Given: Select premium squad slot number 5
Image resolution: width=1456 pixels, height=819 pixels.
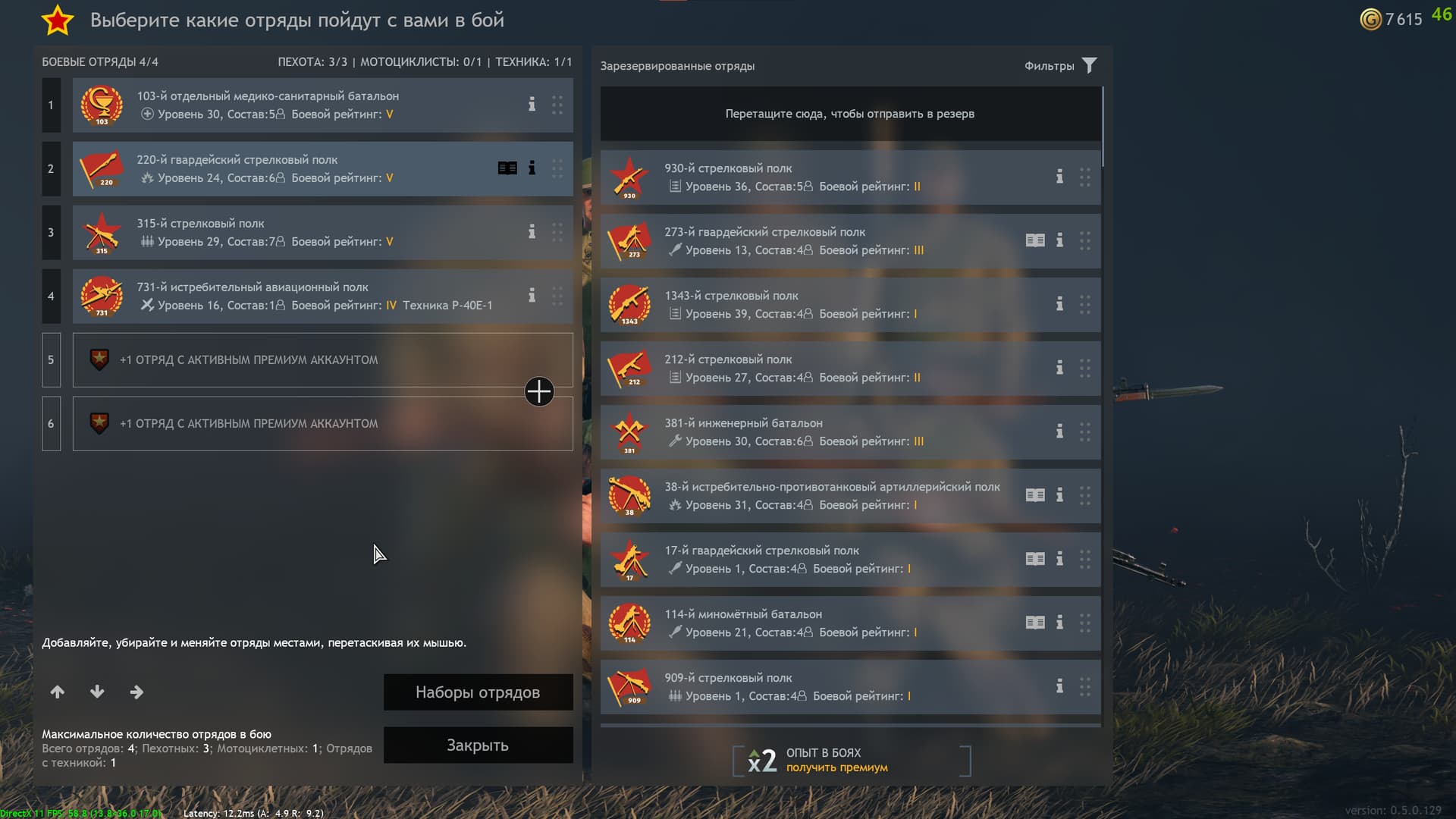Looking at the screenshot, I should 323,360.
